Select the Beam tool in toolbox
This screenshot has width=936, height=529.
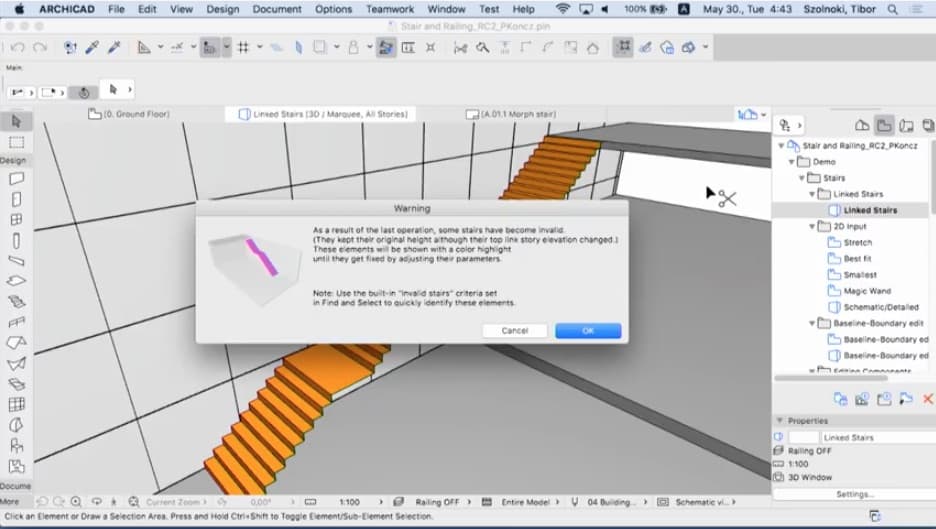[16, 261]
